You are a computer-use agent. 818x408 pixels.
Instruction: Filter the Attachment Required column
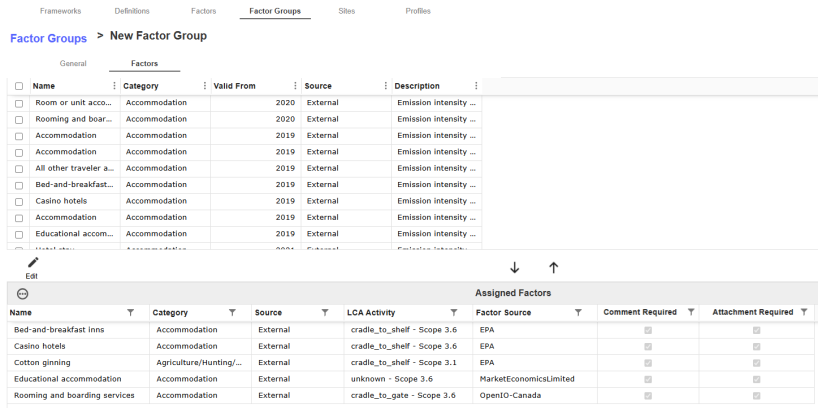click(x=804, y=313)
